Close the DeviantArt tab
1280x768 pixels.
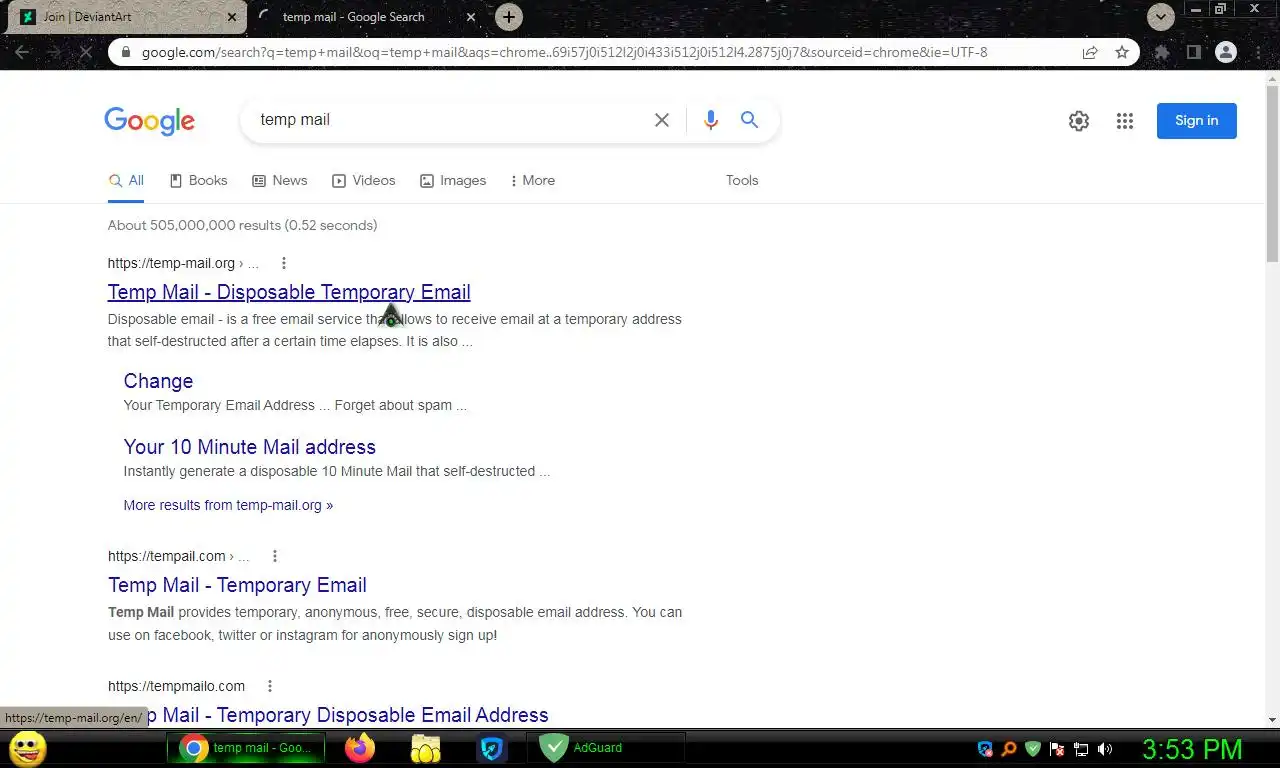(232, 17)
